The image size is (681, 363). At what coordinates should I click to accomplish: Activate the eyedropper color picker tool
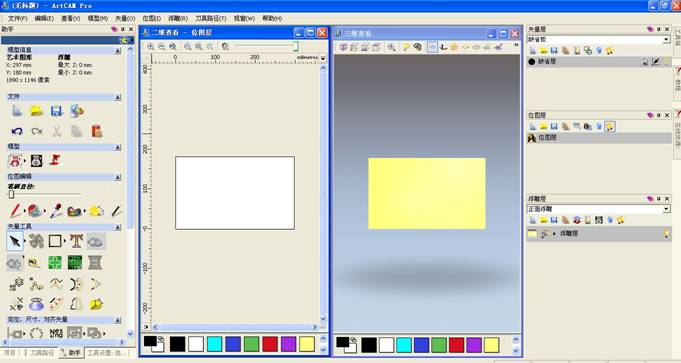pos(56,211)
